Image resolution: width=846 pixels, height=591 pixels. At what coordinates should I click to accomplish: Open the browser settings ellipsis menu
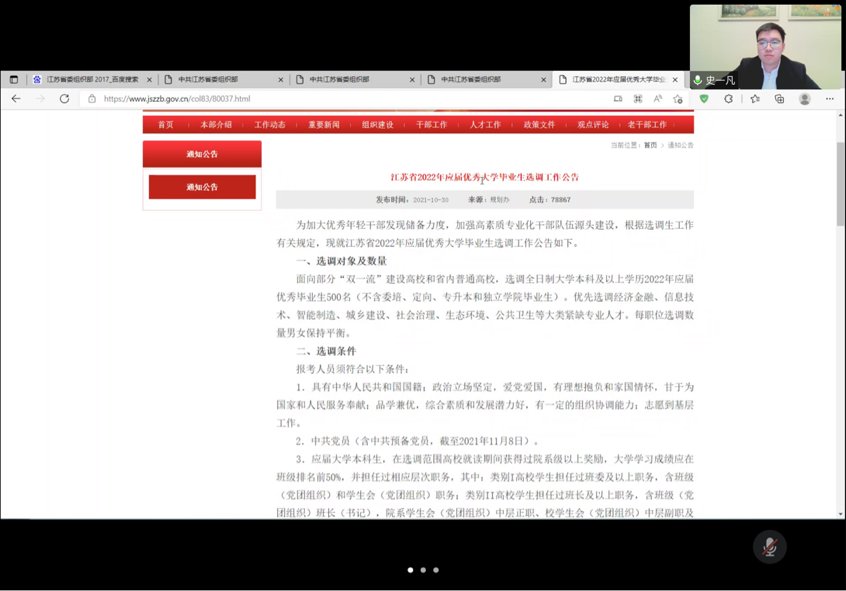[829, 99]
